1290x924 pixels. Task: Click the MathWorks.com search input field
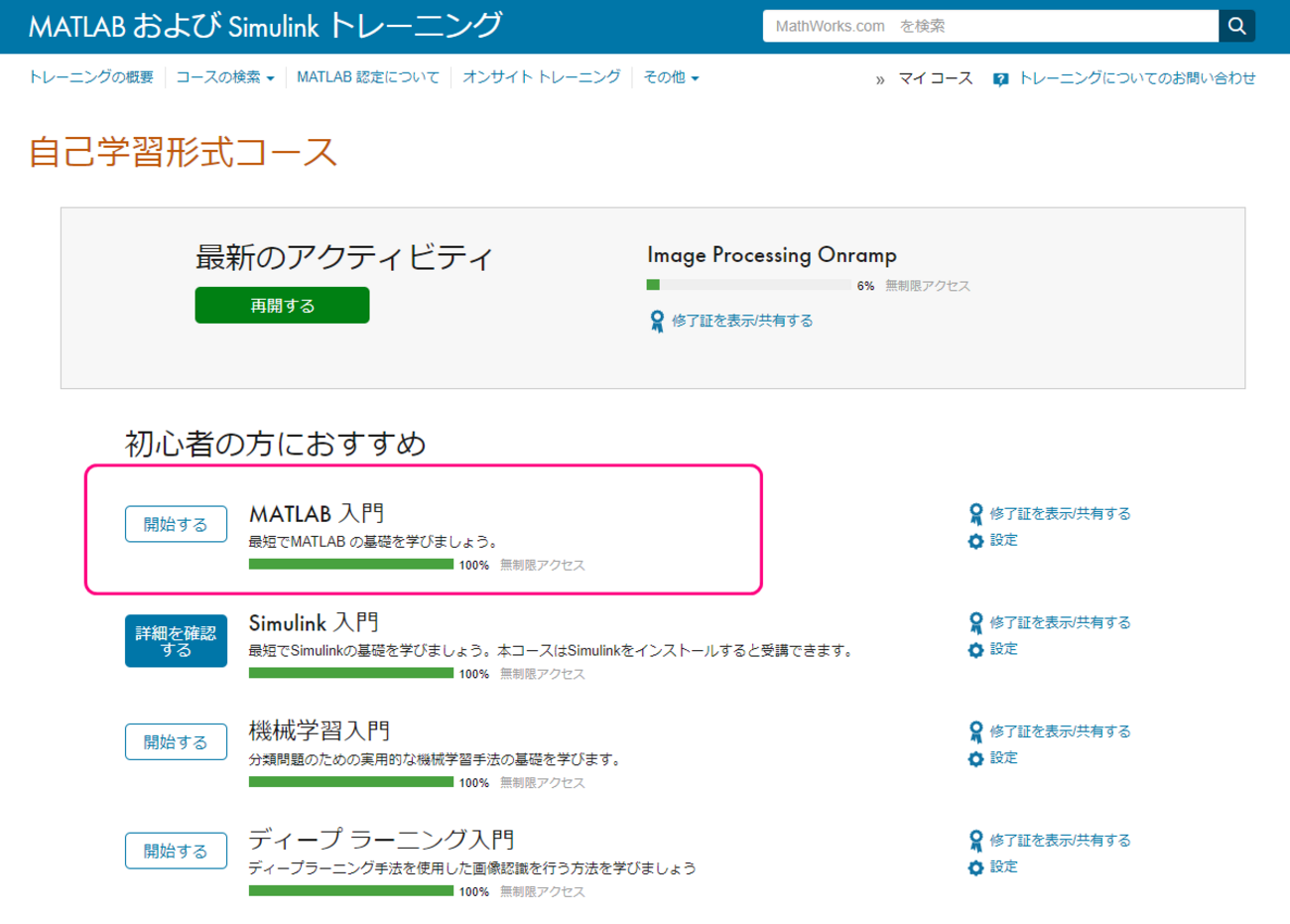click(x=989, y=27)
